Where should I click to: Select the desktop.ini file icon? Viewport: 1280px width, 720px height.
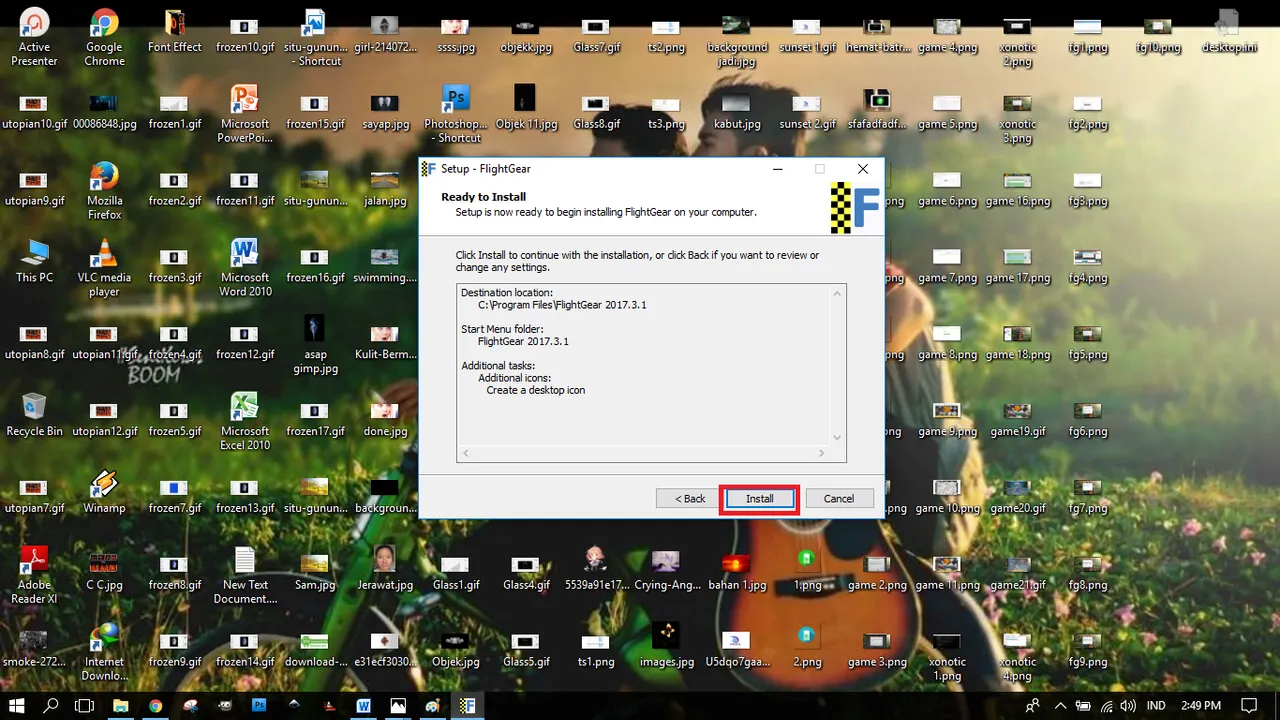point(1227,32)
